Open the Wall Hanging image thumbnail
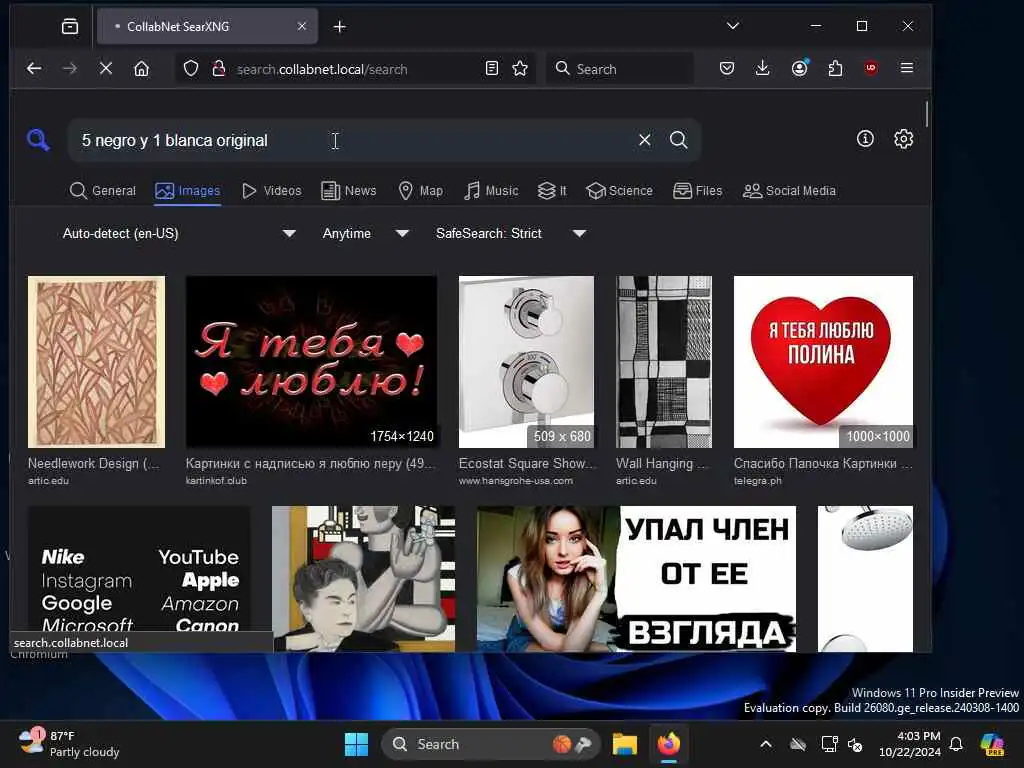The height and width of the screenshot is (768, 1024). pos(664,362)
